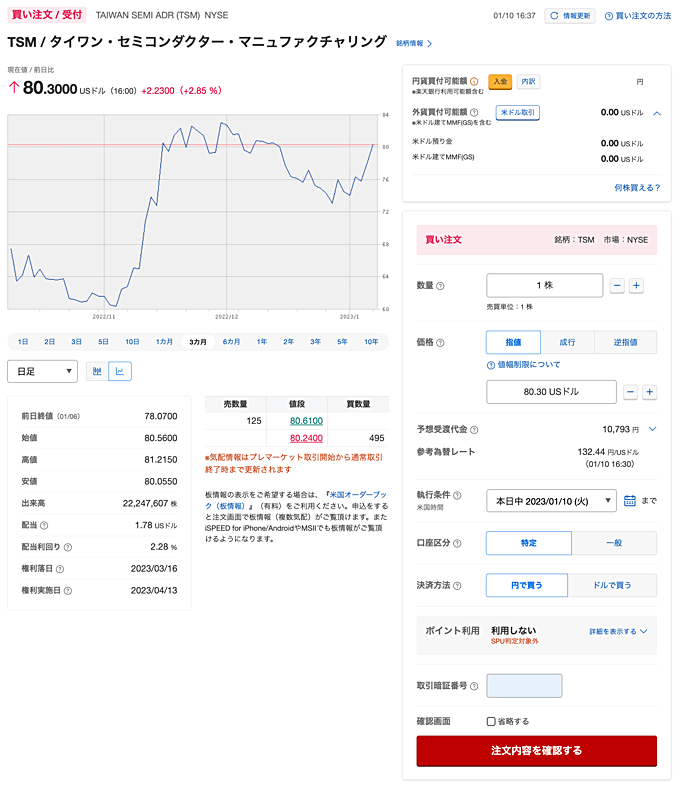Click help icon next to 取引暗証番号
Viewport: 680px width, 792px height.
[x=474, y=686]
